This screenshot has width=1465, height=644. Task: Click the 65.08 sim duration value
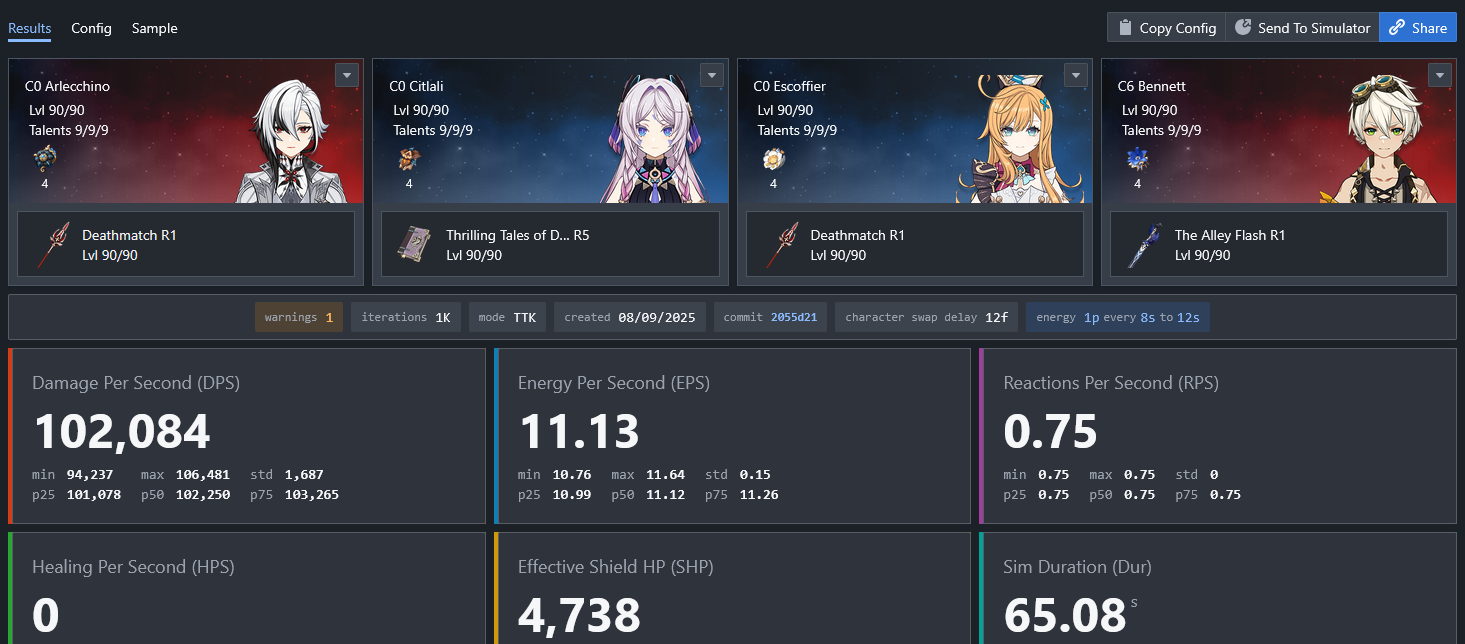(1065, 616)
